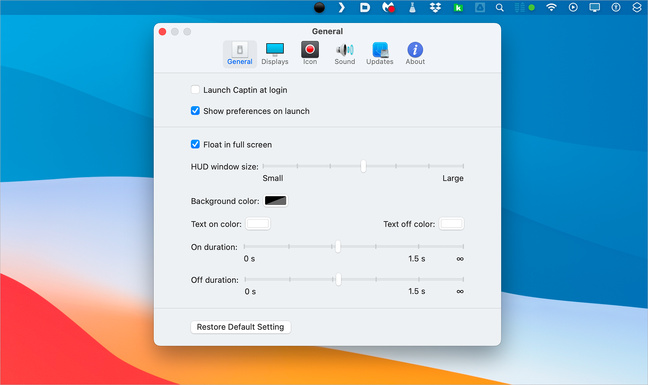Click the Off duration slider thumb
The height and width of the screenshot is (385, 648).
pos(338,279)
